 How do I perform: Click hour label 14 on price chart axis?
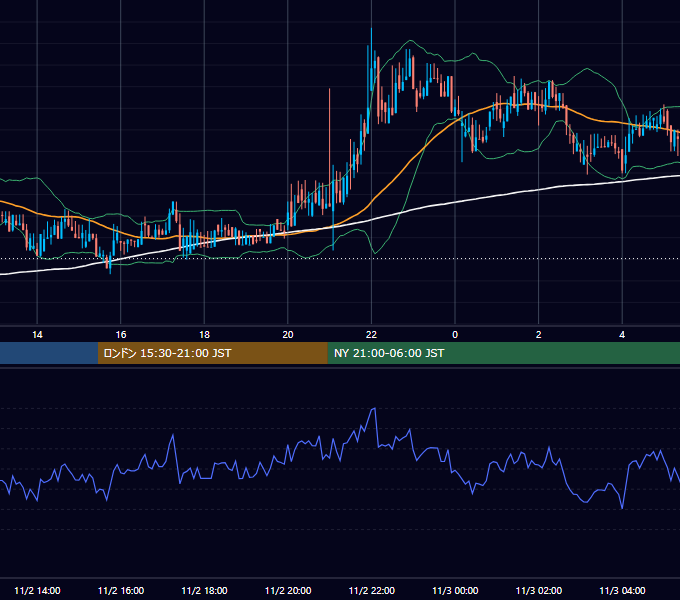pos(37,335)
